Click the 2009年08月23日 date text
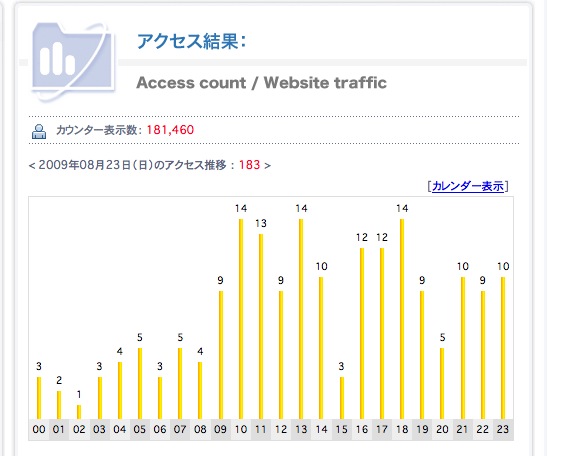This screenshot has width=562, height=456. click(x=84, y=165)
